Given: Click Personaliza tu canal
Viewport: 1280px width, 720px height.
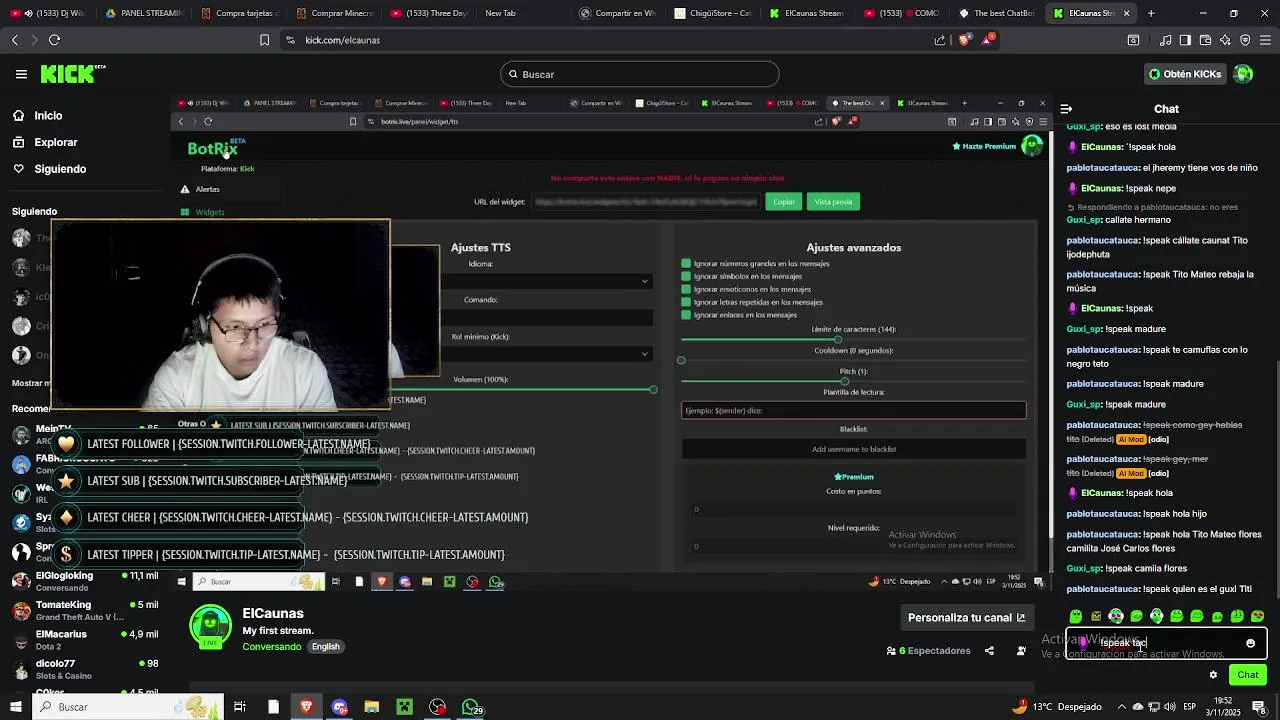Looking at the screenshot, I should pyautogui.click(x=966, y=617).
